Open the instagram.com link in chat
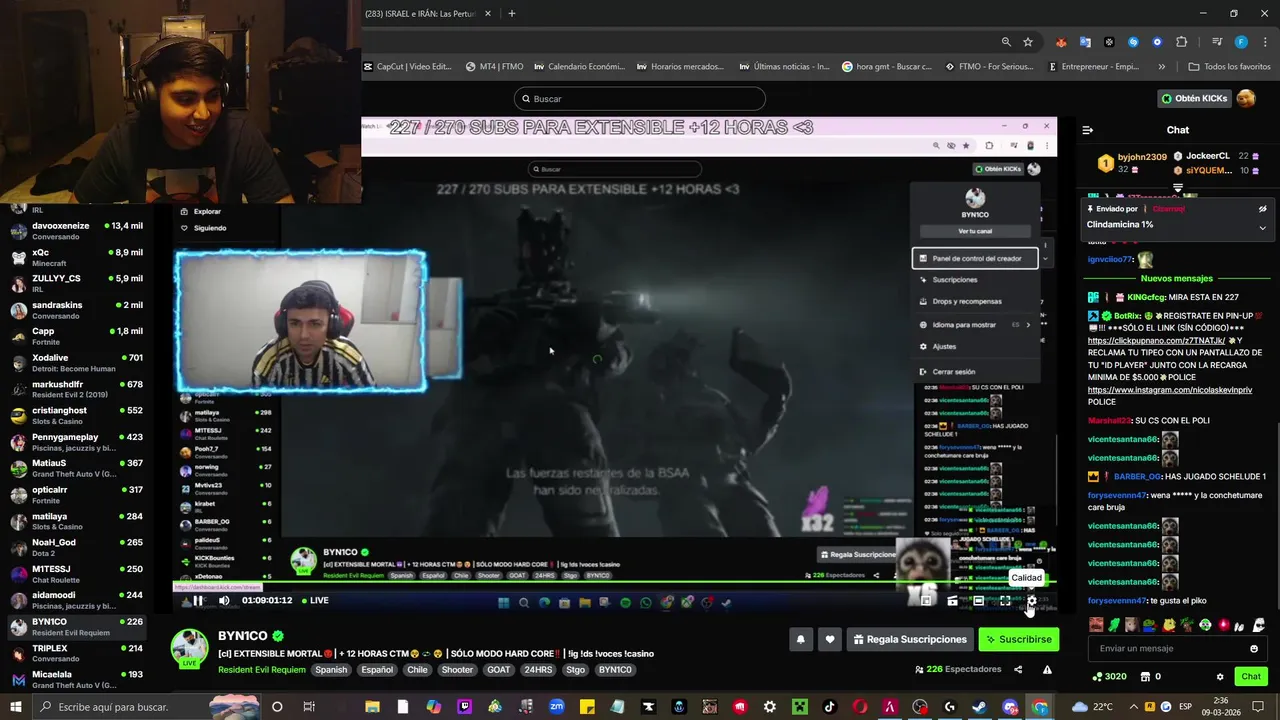Image resolution: width=1280 pixels, height=720 pixels. coord(1169,390)
